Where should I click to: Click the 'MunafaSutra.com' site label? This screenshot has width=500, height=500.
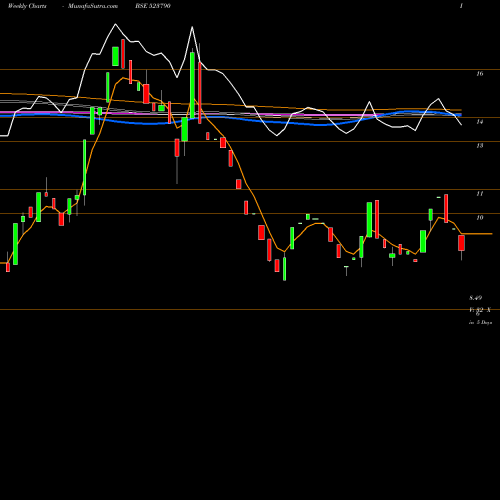tap(93, 6)
